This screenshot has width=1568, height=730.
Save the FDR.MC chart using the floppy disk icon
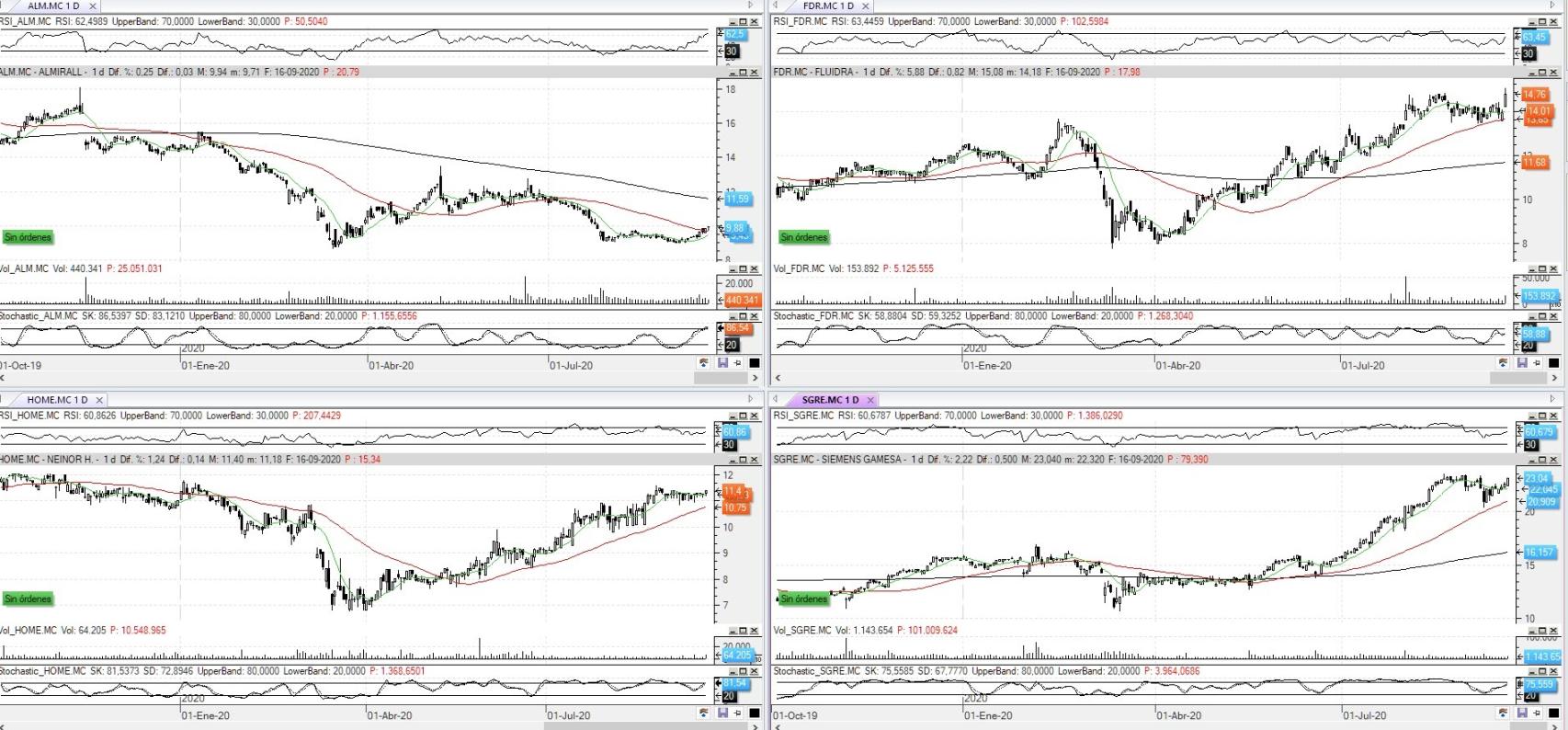point(1522,362)
